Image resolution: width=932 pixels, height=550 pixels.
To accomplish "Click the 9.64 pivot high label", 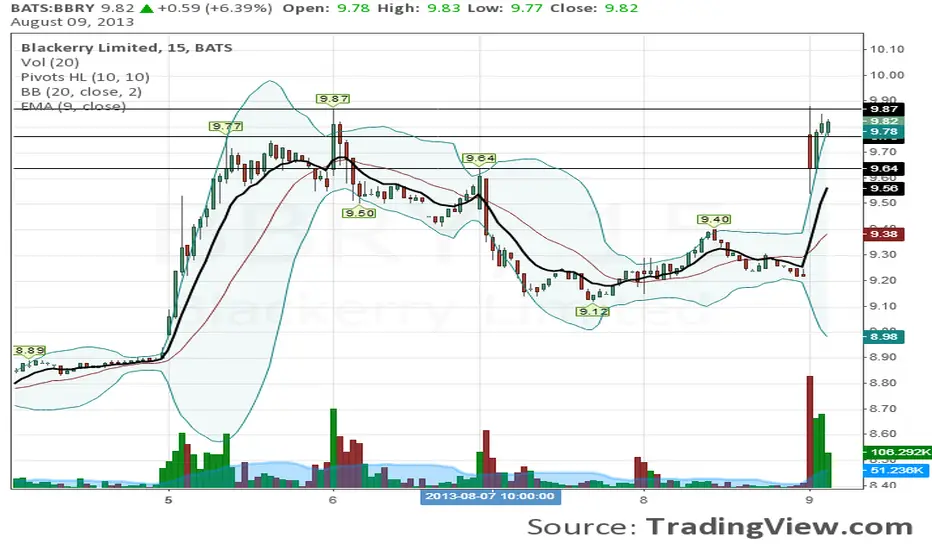I will tap(480, 158).
